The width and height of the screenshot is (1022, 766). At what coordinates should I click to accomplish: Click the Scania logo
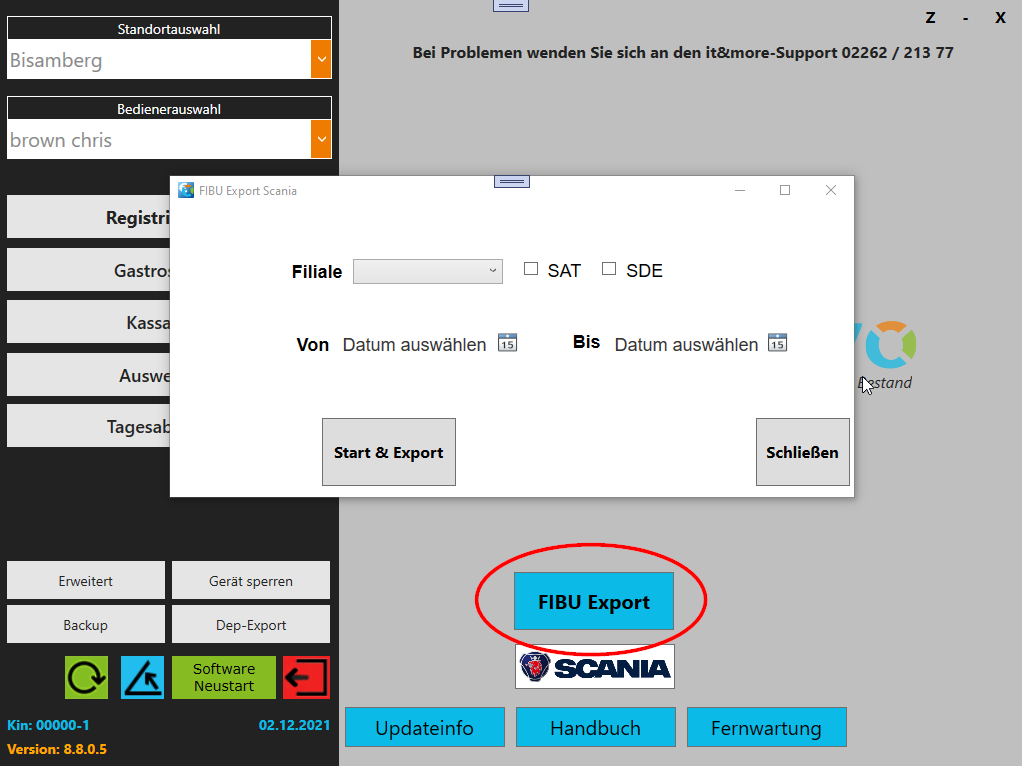tap(594, 667)
